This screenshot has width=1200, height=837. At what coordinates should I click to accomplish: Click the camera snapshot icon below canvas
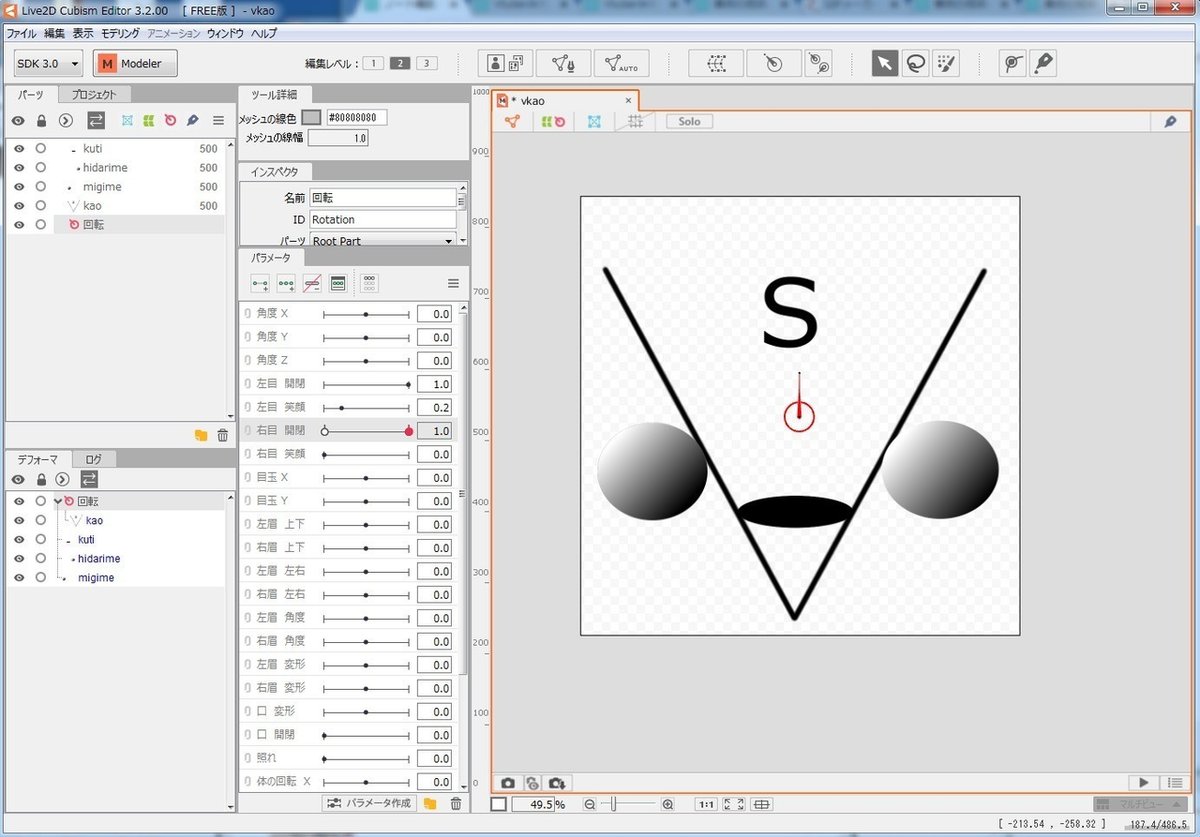pos(508,783)
